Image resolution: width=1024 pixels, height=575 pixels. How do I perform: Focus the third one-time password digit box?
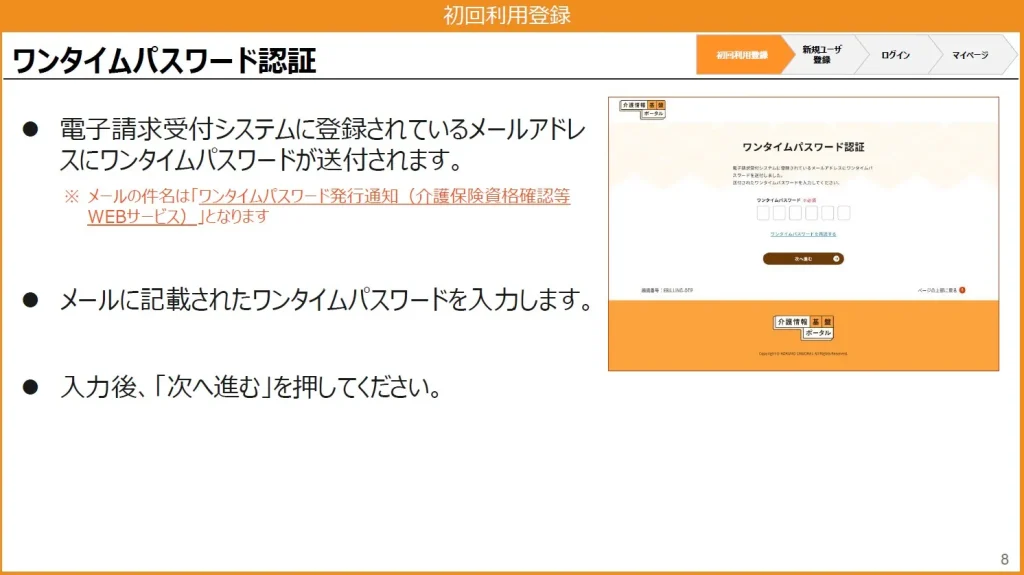795,213
